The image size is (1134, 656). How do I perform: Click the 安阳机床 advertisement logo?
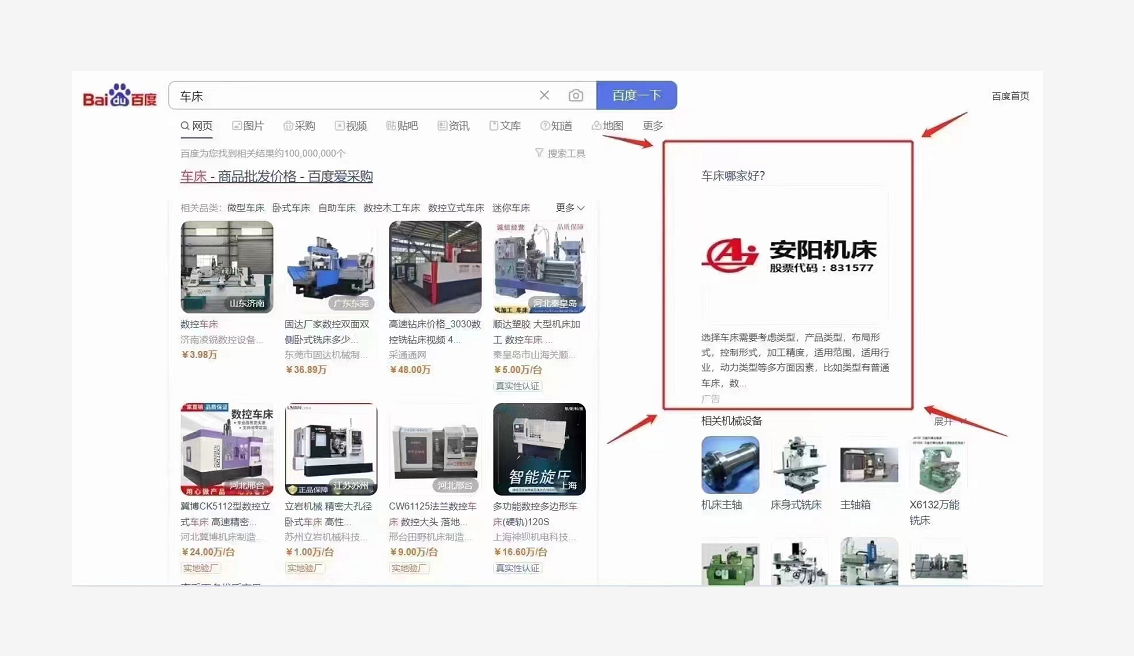point(790,256)
